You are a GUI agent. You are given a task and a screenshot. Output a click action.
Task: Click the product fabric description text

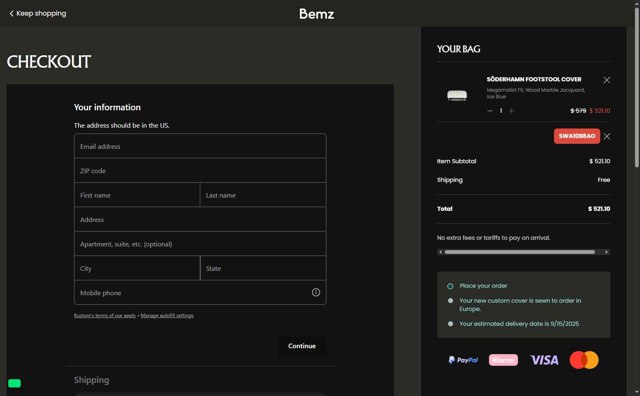click(x=536, y=93)
